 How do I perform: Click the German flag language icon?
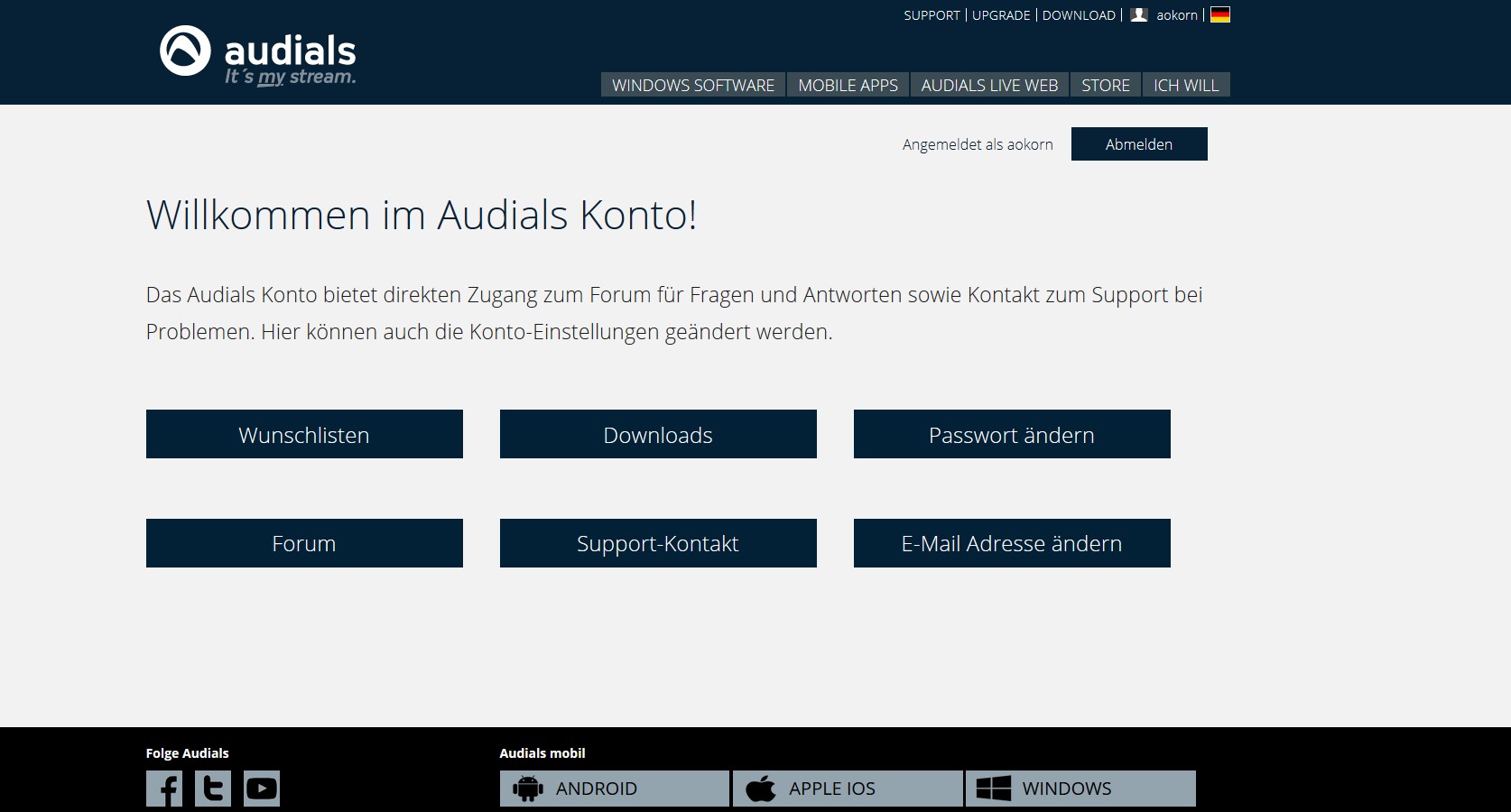[1220, 14]
